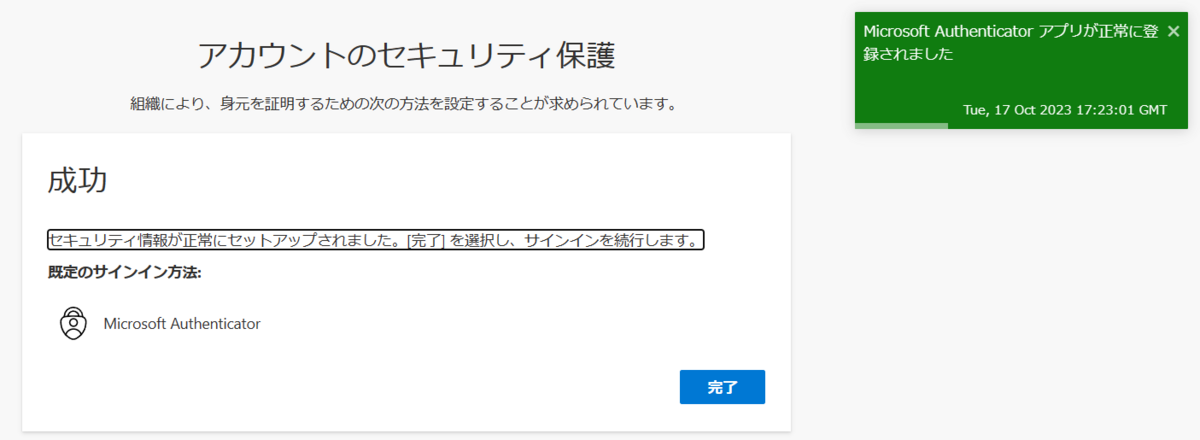
Task: Click the 組織により subtitle sentence
Action: pyautogui.click(x=403, y=104)
